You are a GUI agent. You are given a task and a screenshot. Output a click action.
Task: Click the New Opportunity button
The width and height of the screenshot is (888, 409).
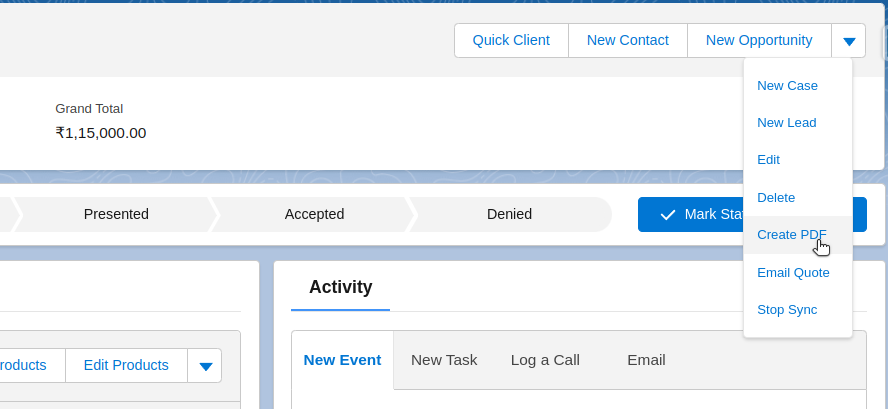[758, 41]
